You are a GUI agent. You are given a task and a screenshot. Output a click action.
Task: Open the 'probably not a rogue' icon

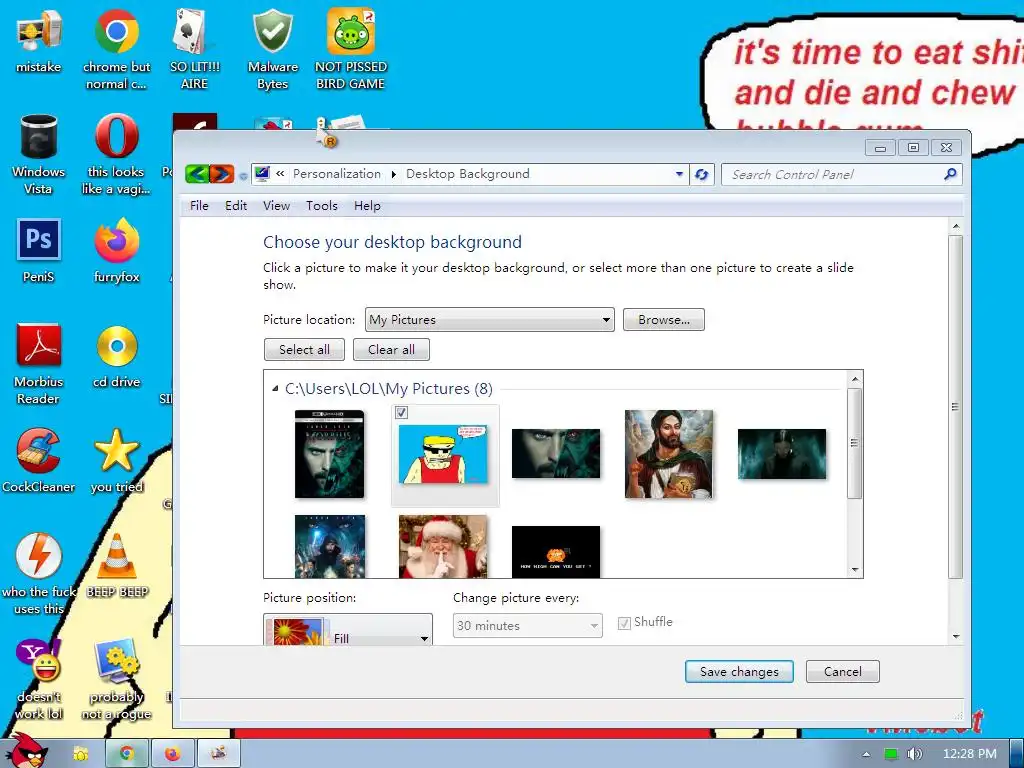coord(116,679)
